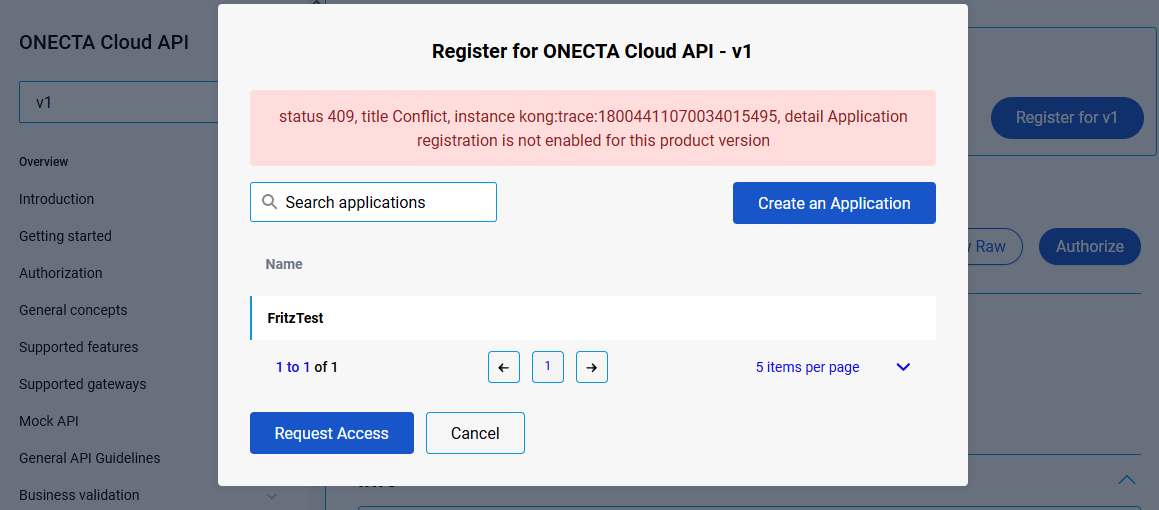The image size is (1159, 510).
Task: Open Getting started in the sidebar
Action: tap(65, 236)
